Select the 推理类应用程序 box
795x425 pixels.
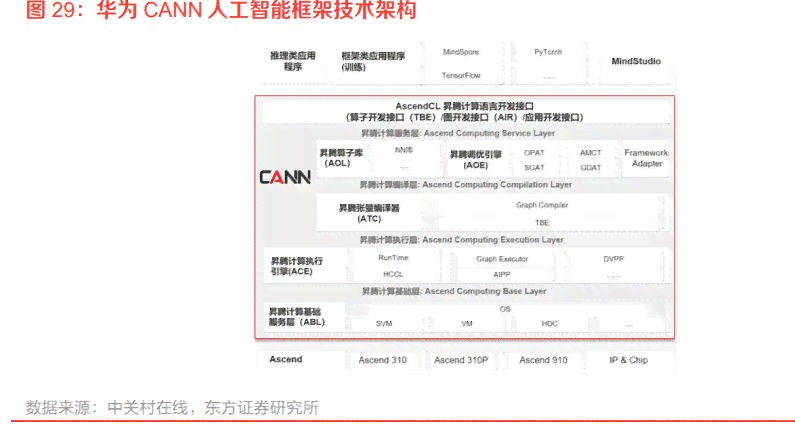click(x=293, y=61)
